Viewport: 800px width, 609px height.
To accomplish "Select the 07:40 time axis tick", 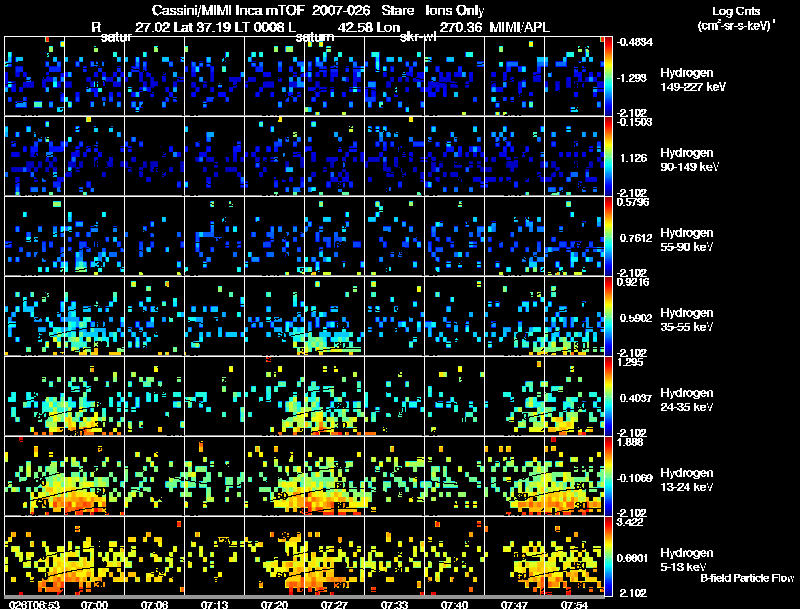I will pos(454,604).
